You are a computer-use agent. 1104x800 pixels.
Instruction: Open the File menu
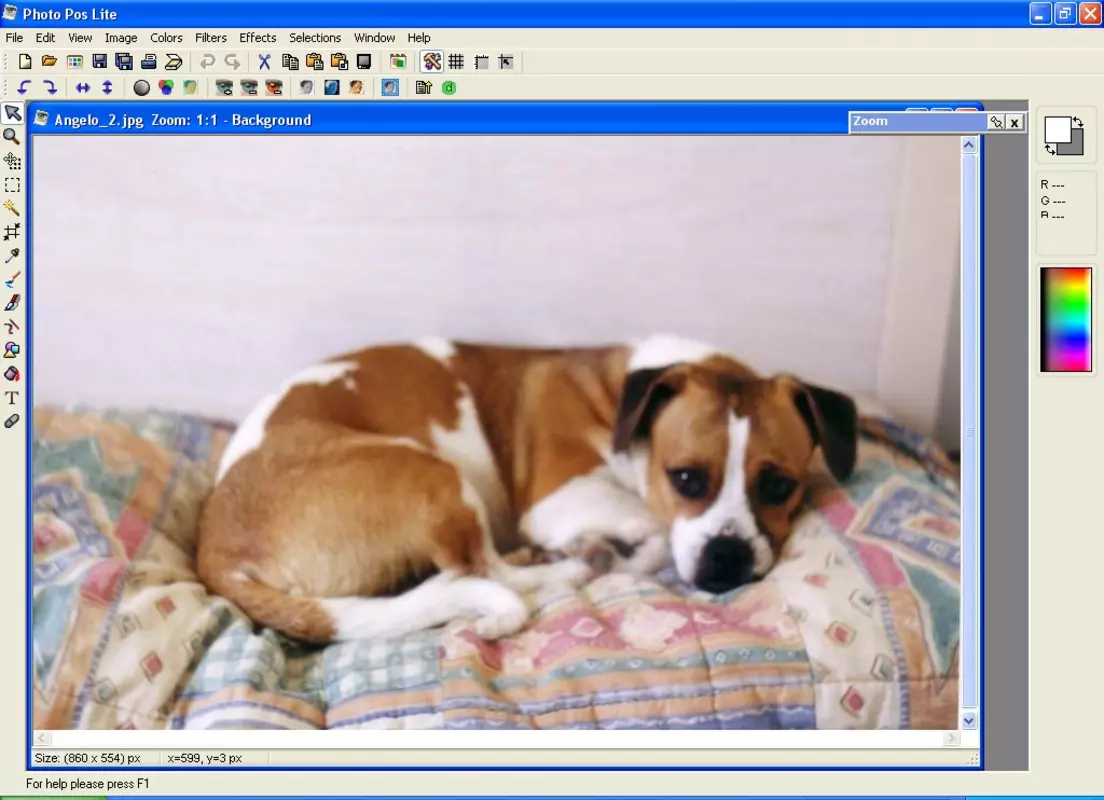(14, 37)
